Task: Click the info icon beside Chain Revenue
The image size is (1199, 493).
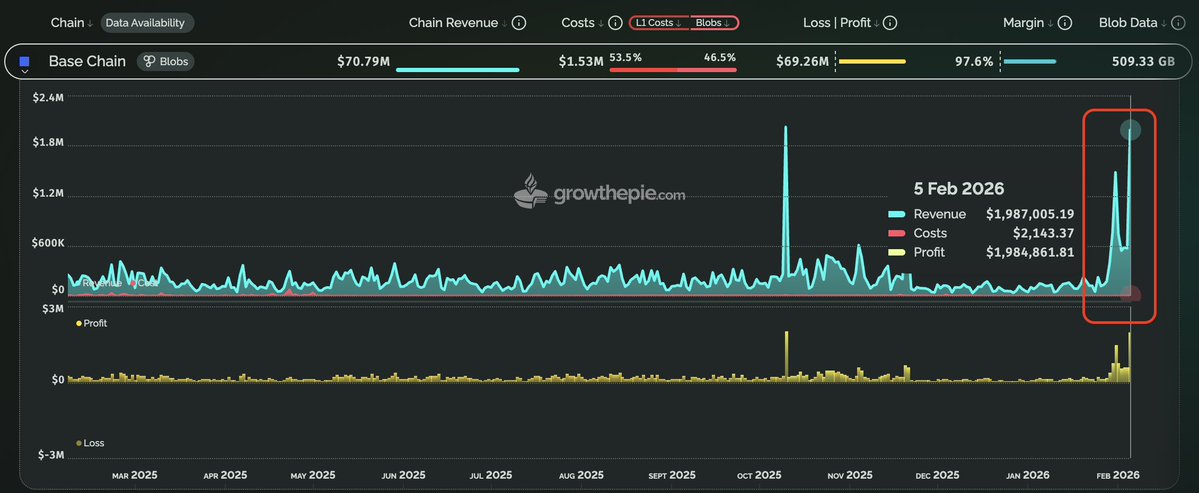Action: point(519,23)
